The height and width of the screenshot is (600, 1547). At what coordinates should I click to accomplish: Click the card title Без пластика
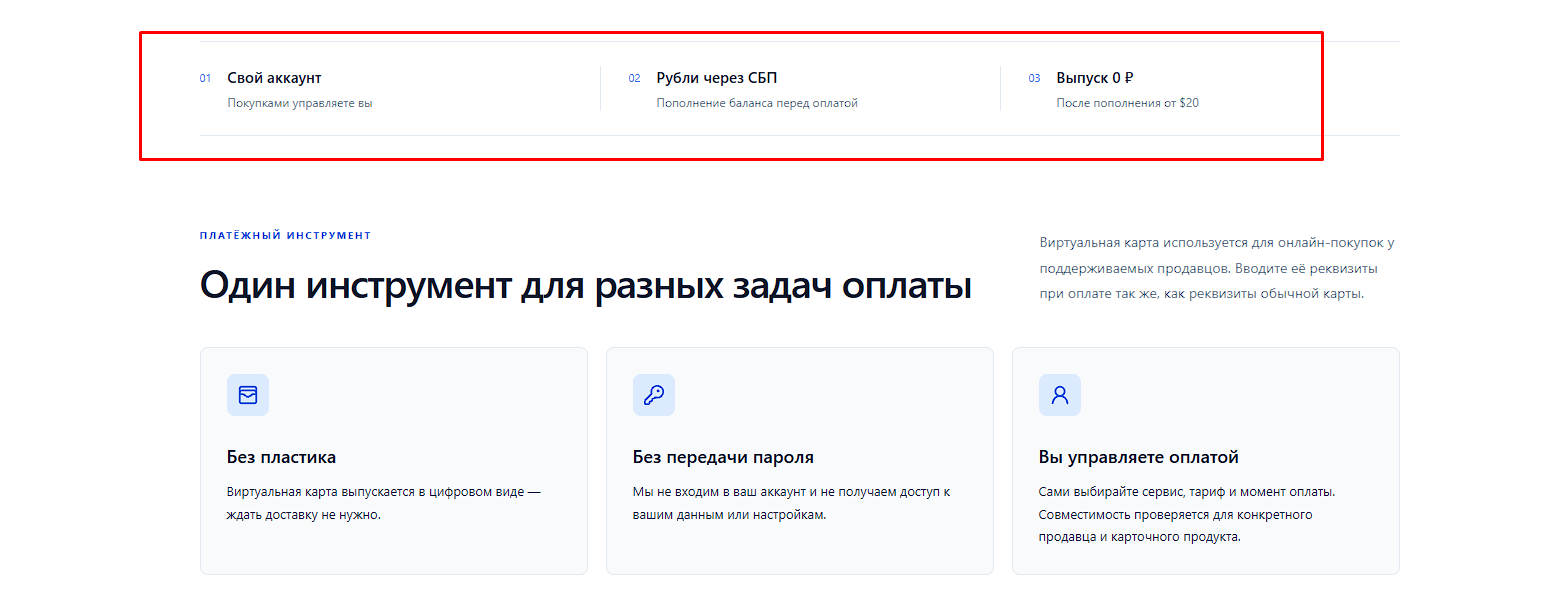pos(282,457)
